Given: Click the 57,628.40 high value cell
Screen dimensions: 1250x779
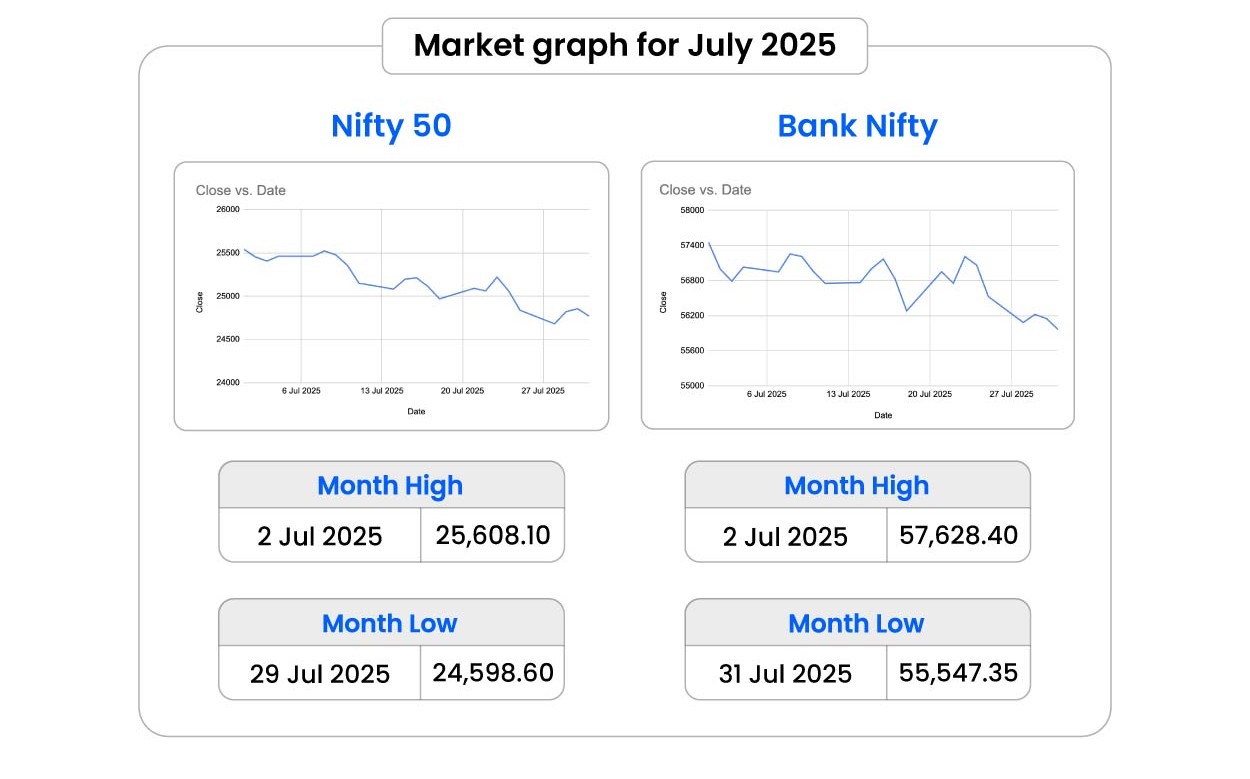Looking at the screenshot, I should 958,535.
